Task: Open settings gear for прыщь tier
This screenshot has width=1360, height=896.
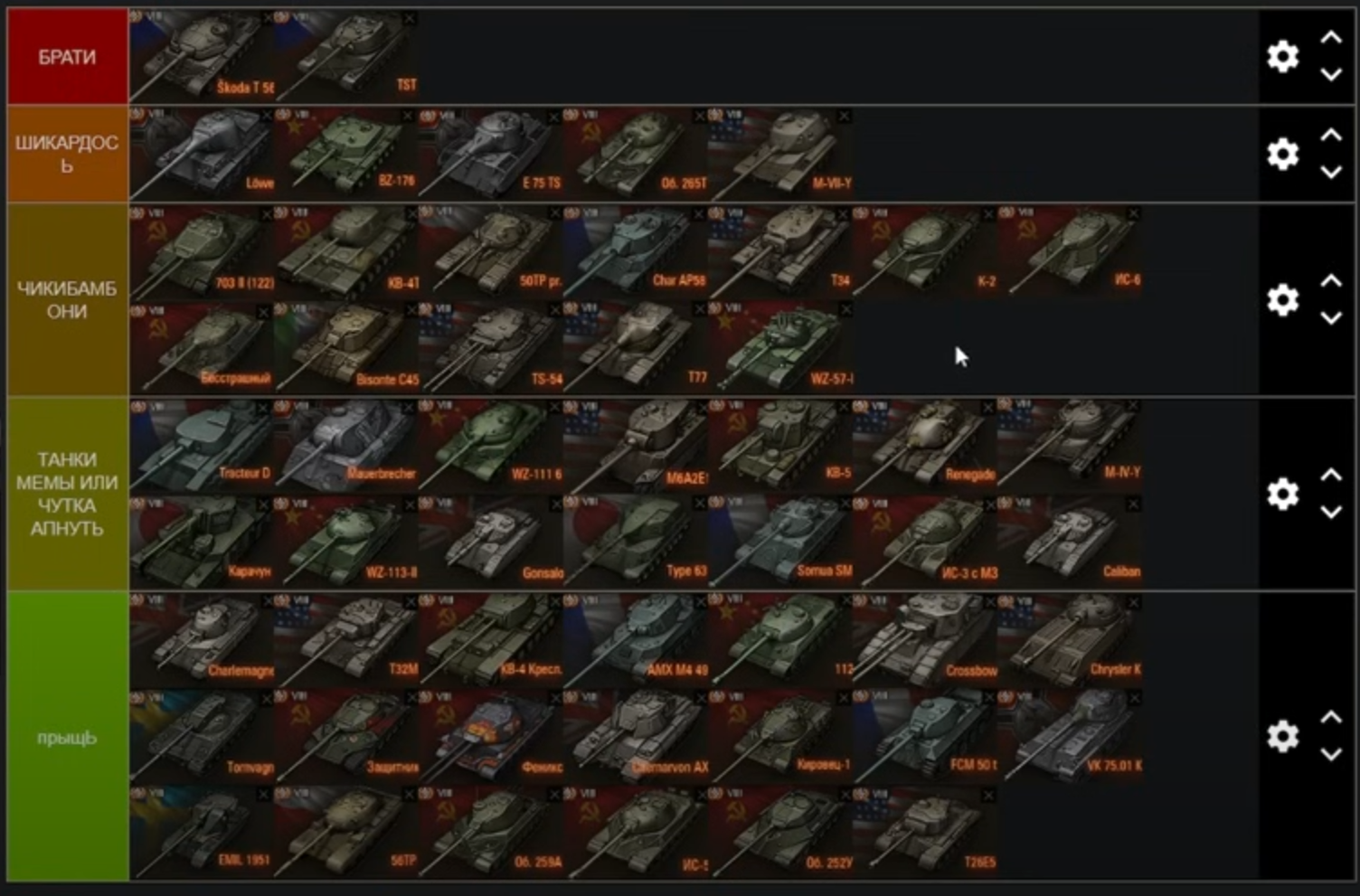Action: [1282, 736]
